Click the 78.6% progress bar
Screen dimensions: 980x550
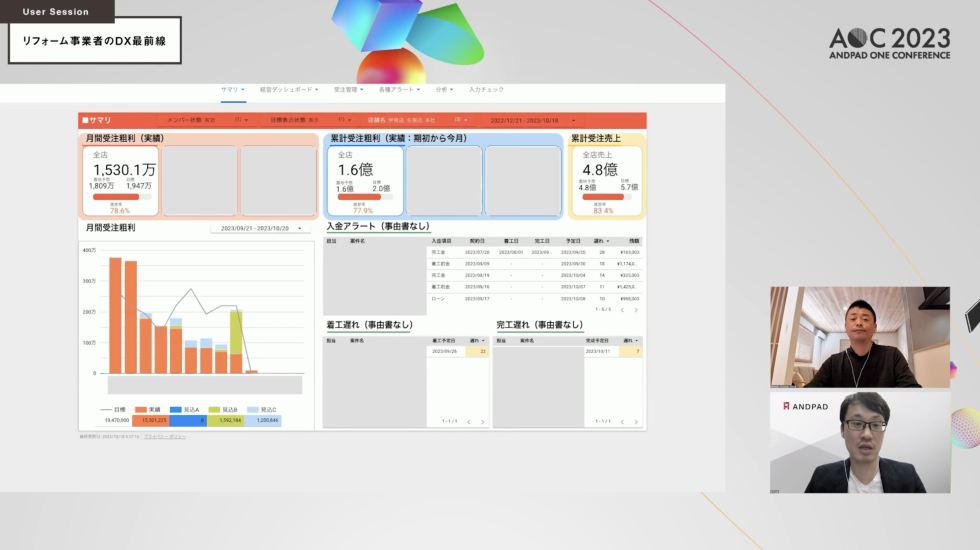coord(122,197)
